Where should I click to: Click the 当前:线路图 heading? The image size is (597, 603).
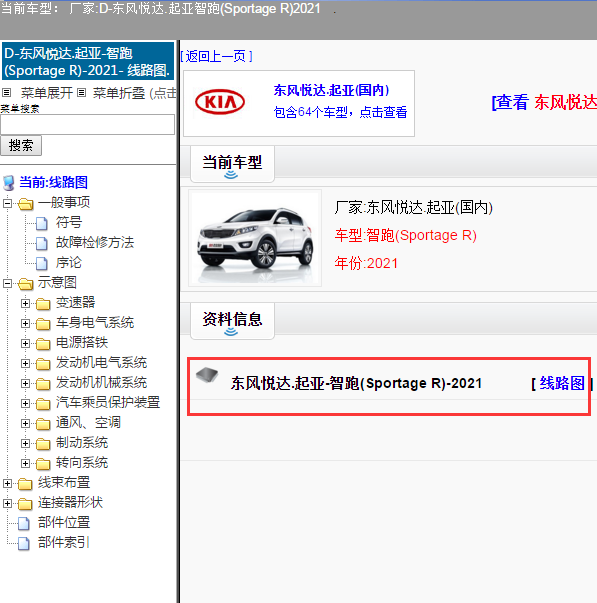pos(53,182)
